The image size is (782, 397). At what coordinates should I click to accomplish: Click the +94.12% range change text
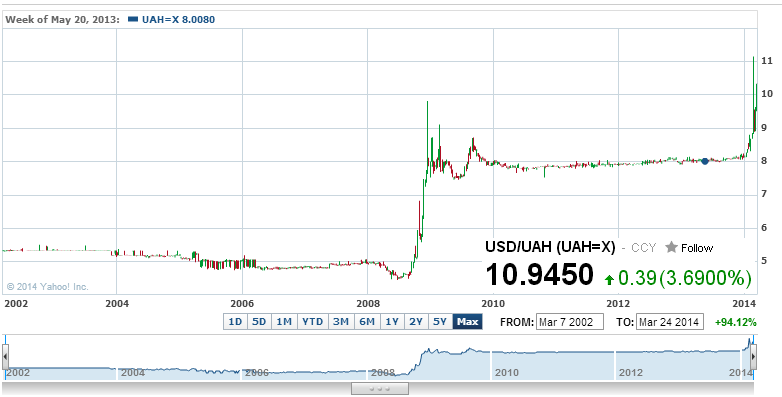736,323
